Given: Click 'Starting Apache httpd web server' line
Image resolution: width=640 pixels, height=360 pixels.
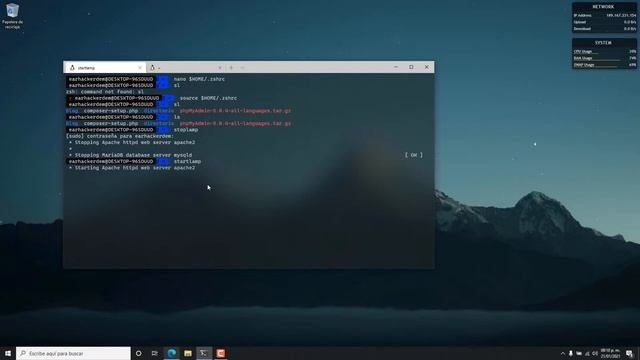Looking at the screenshot, I should click(132, 168).
